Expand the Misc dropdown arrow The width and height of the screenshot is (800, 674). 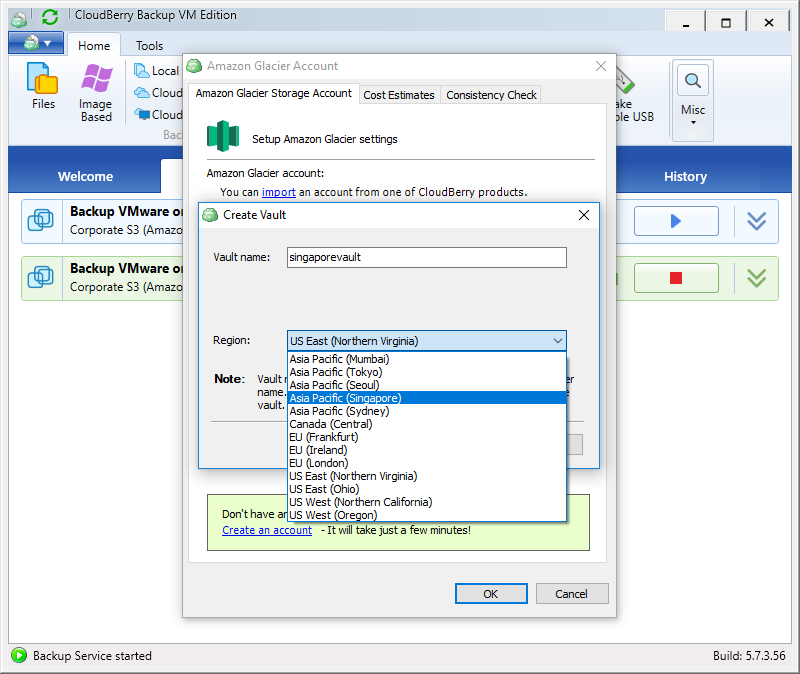click(693, 122)
